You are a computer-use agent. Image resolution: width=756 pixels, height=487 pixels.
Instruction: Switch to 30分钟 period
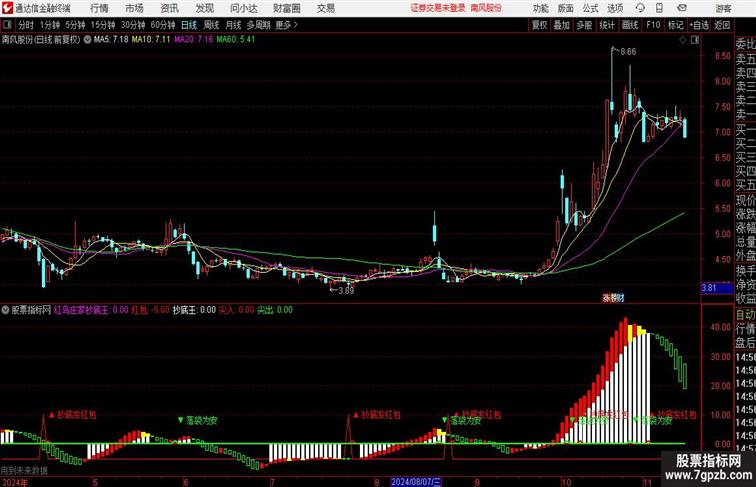pyautogui.click(x=133, y=25)
